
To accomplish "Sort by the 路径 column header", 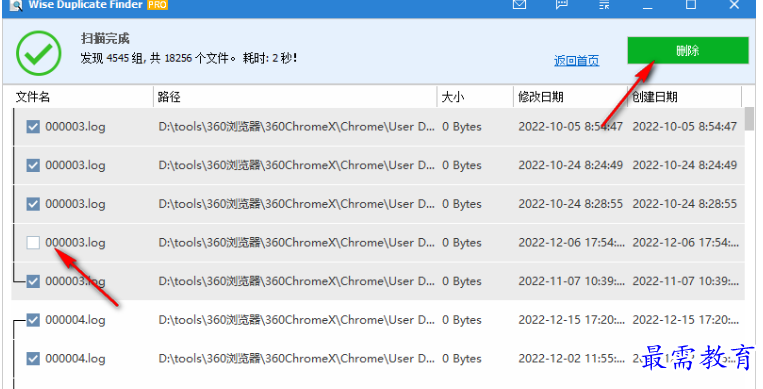I will (x=169, y=97).
